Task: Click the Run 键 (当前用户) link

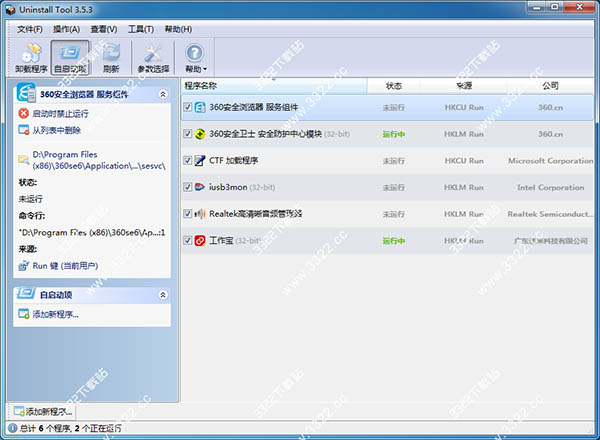Action: [x=65, y=266]
